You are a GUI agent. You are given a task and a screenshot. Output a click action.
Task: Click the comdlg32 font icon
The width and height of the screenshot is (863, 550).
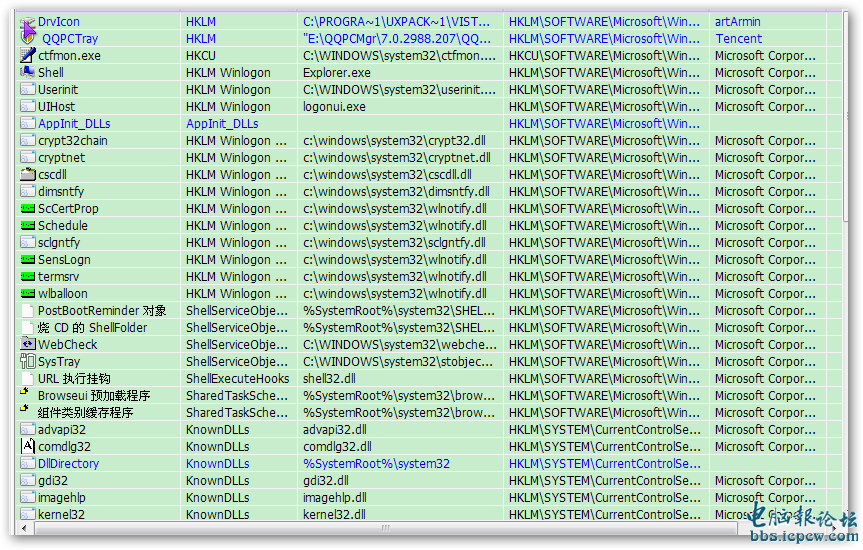(28, 446)
